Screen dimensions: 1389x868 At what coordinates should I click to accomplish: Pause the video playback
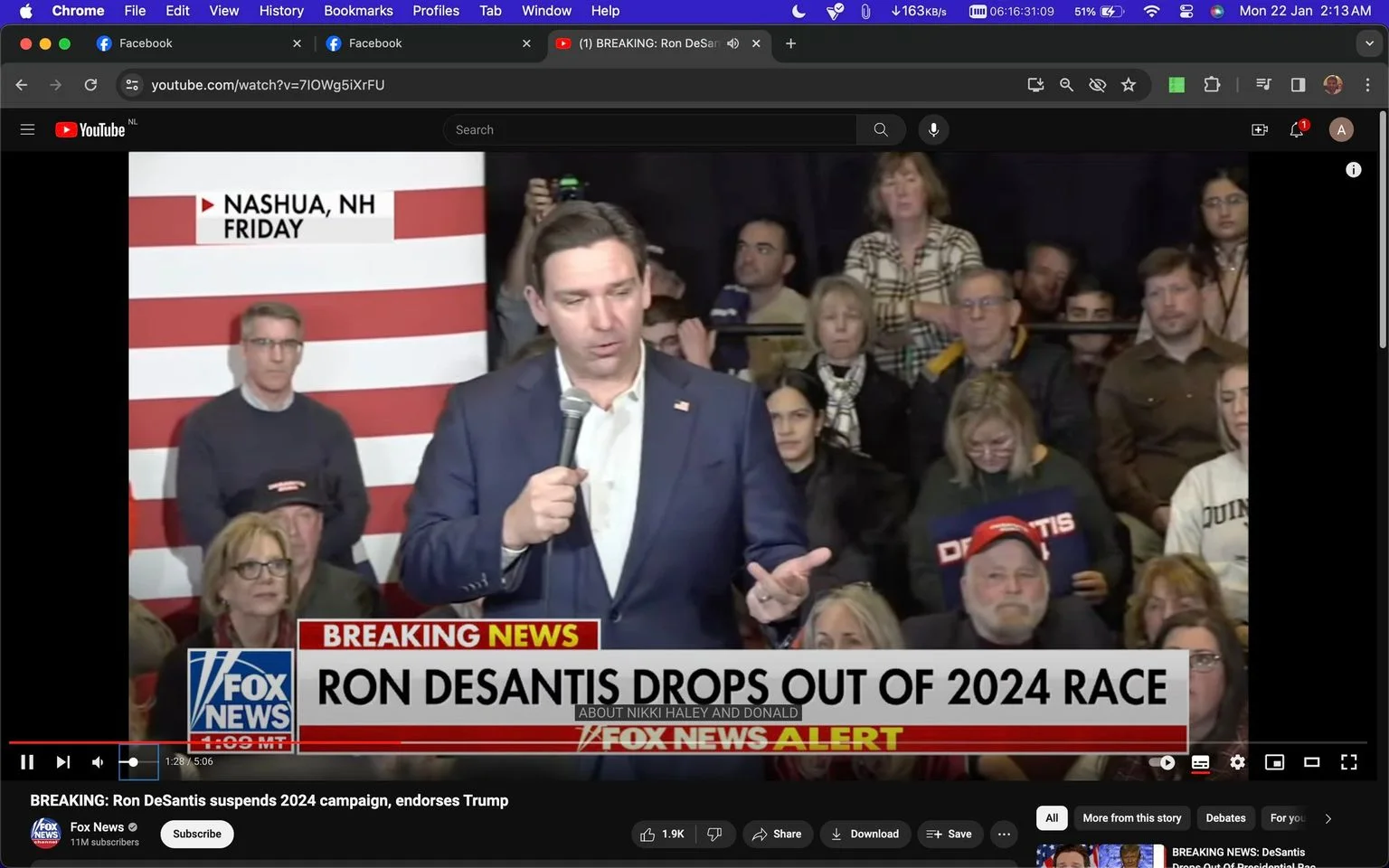[27, 762]
